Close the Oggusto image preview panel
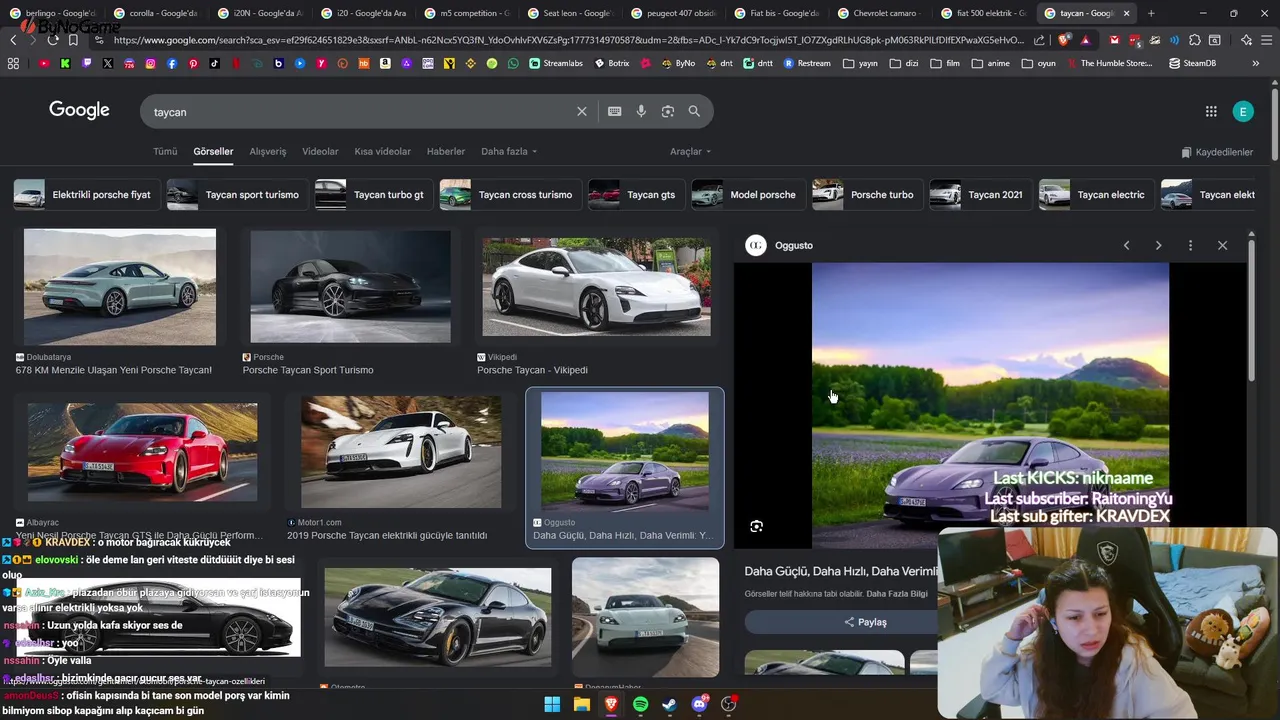The height and width of the screenshot is (720, 1280). point(1222,245)
